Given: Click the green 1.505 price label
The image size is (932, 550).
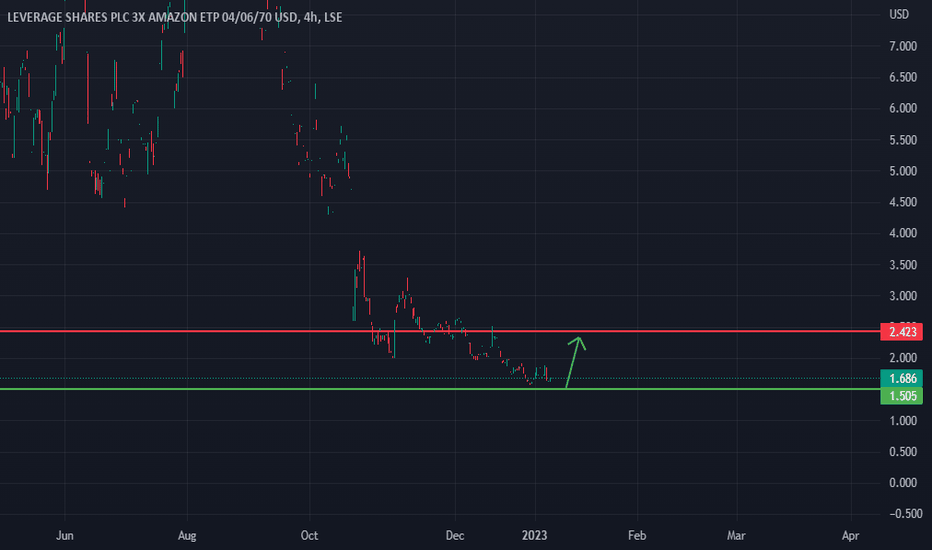Looking at the screenshot, I should (x=901, y=396).
